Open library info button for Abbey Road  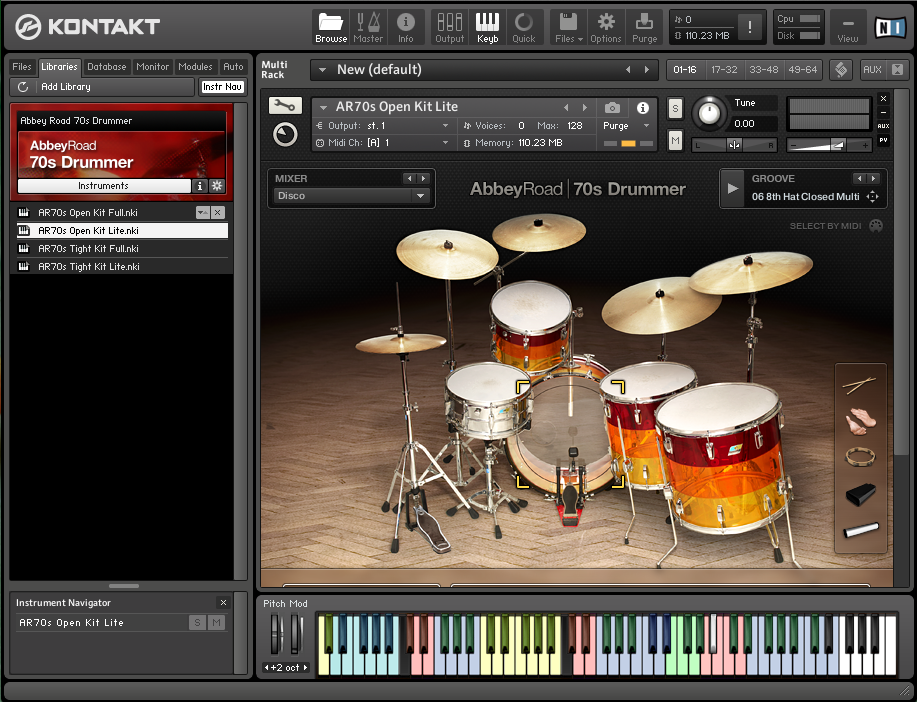coord(199,185)
